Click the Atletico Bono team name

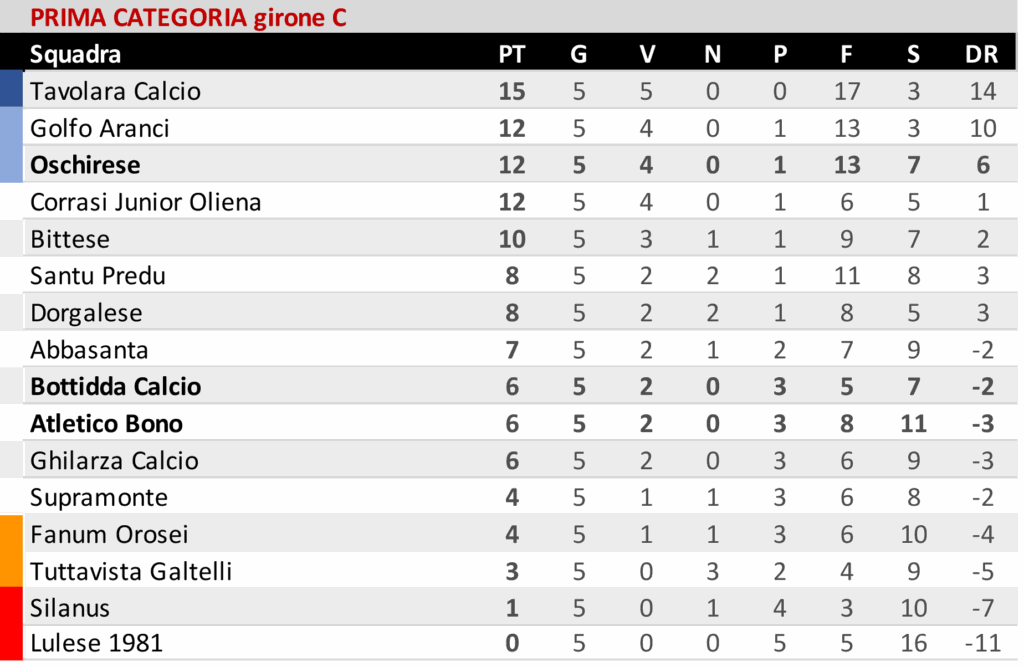[x=106, y=423]
